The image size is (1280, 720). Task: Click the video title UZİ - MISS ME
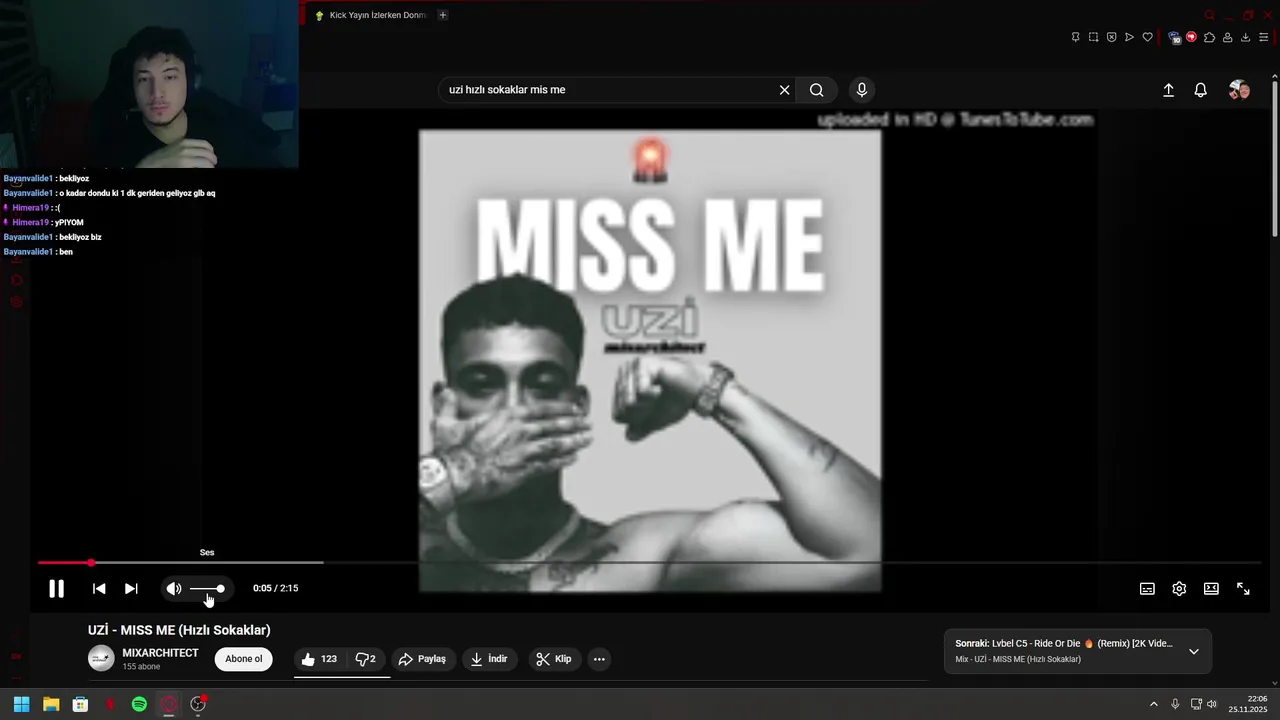179,630
